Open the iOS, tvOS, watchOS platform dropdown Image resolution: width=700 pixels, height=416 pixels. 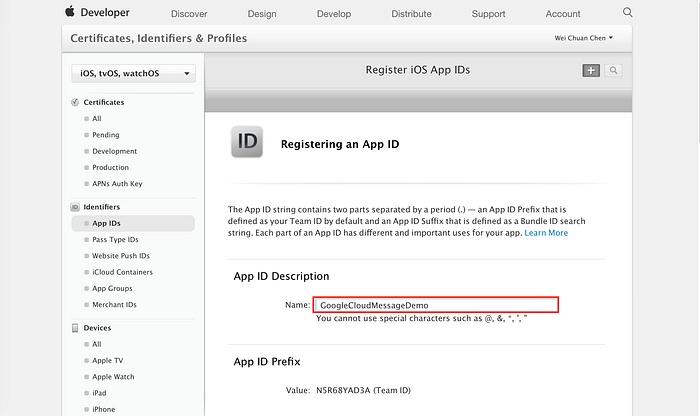[x=133, y=74]
